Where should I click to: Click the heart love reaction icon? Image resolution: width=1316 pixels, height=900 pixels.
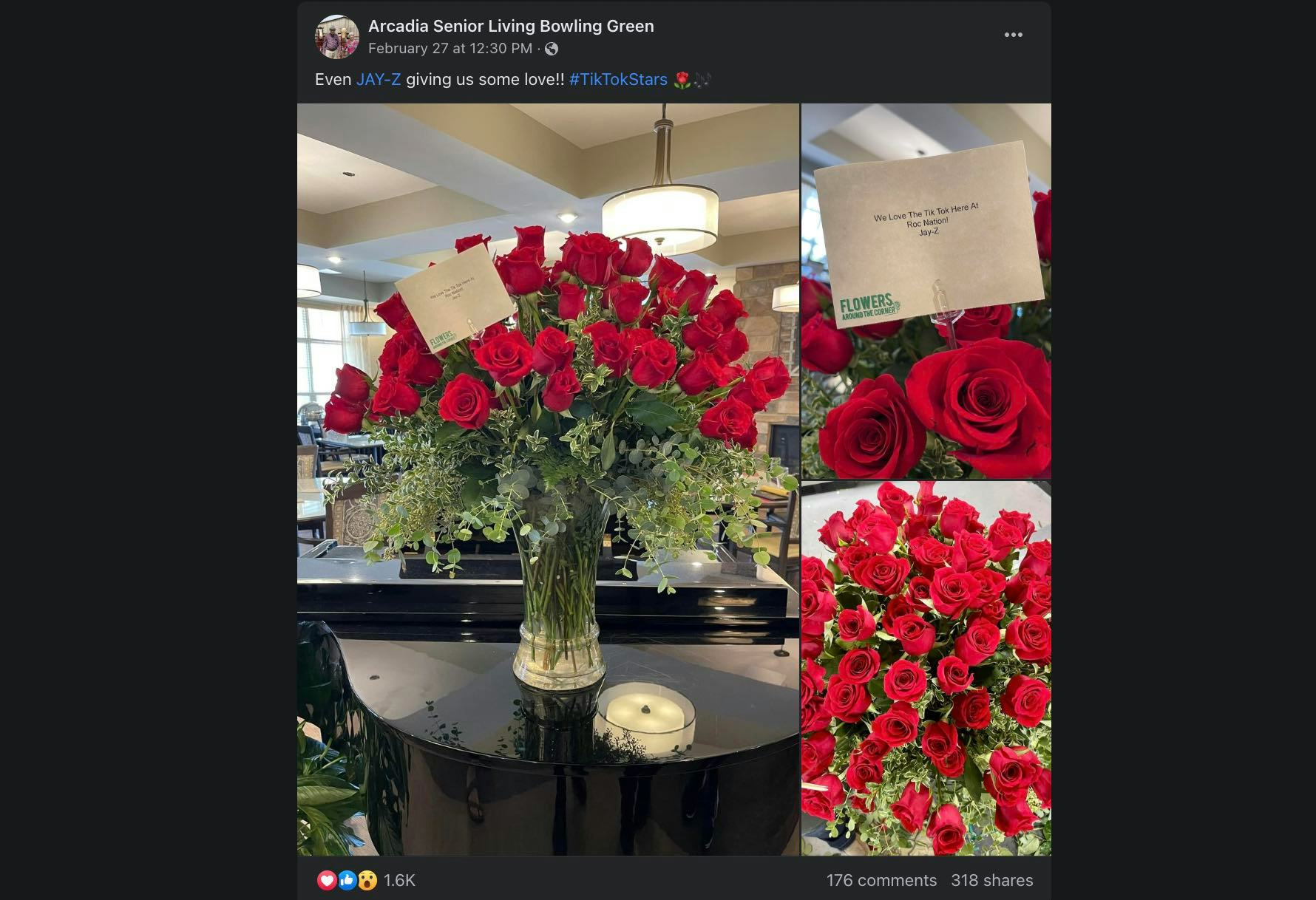(x=327, y=880)
